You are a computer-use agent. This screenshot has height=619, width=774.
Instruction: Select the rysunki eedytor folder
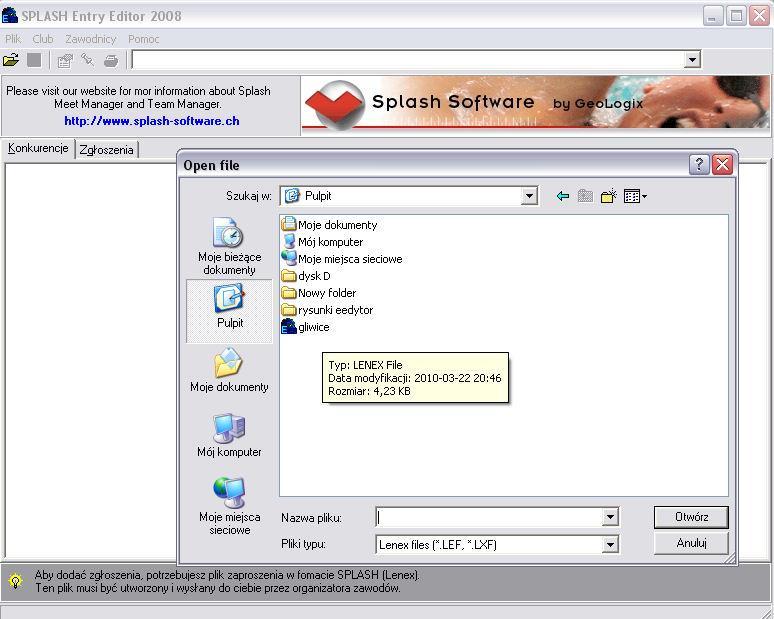point(327,310)
